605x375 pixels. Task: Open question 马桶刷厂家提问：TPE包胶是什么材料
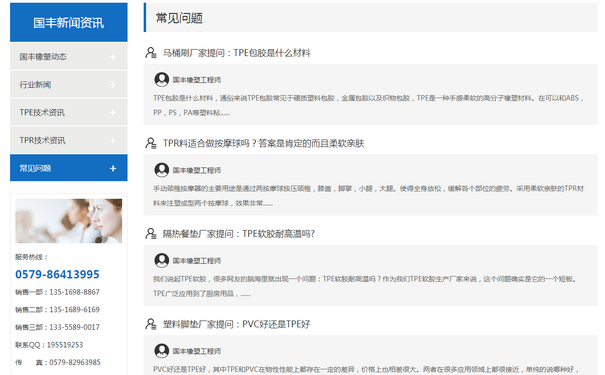click(236, 53)
